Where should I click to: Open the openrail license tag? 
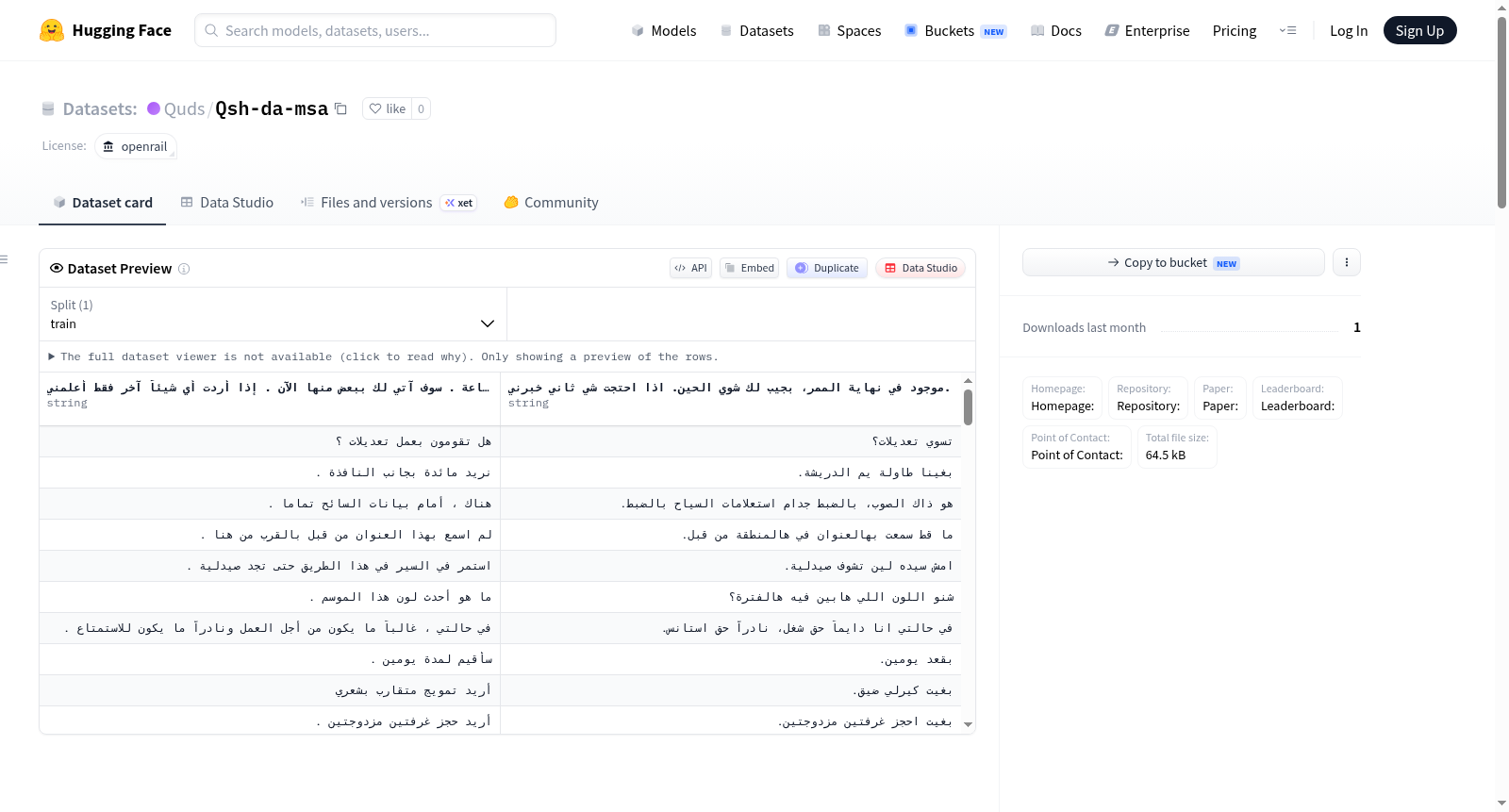(x=136, y=146)
